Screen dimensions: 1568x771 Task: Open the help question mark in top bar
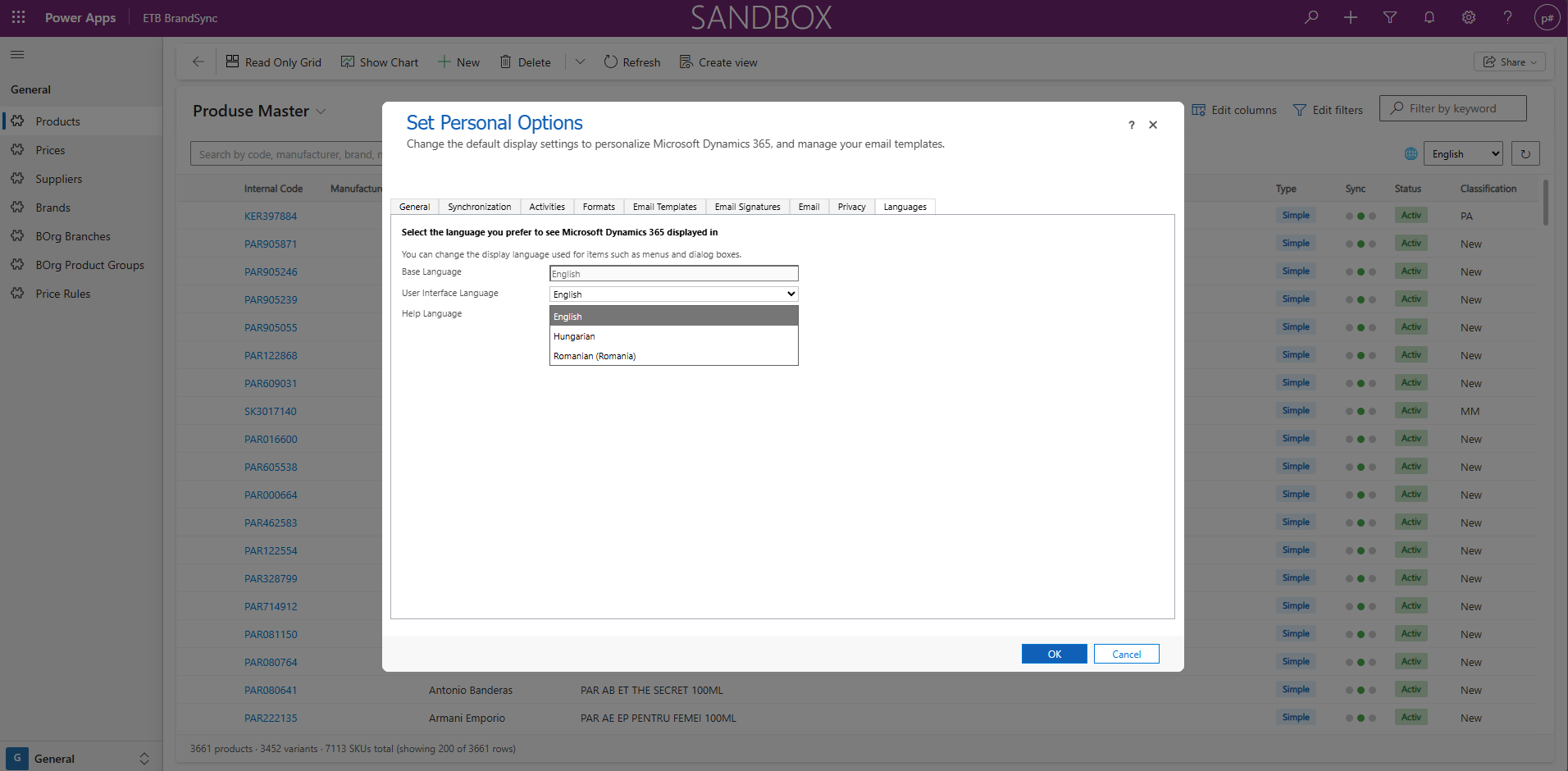pos(1507,17)
